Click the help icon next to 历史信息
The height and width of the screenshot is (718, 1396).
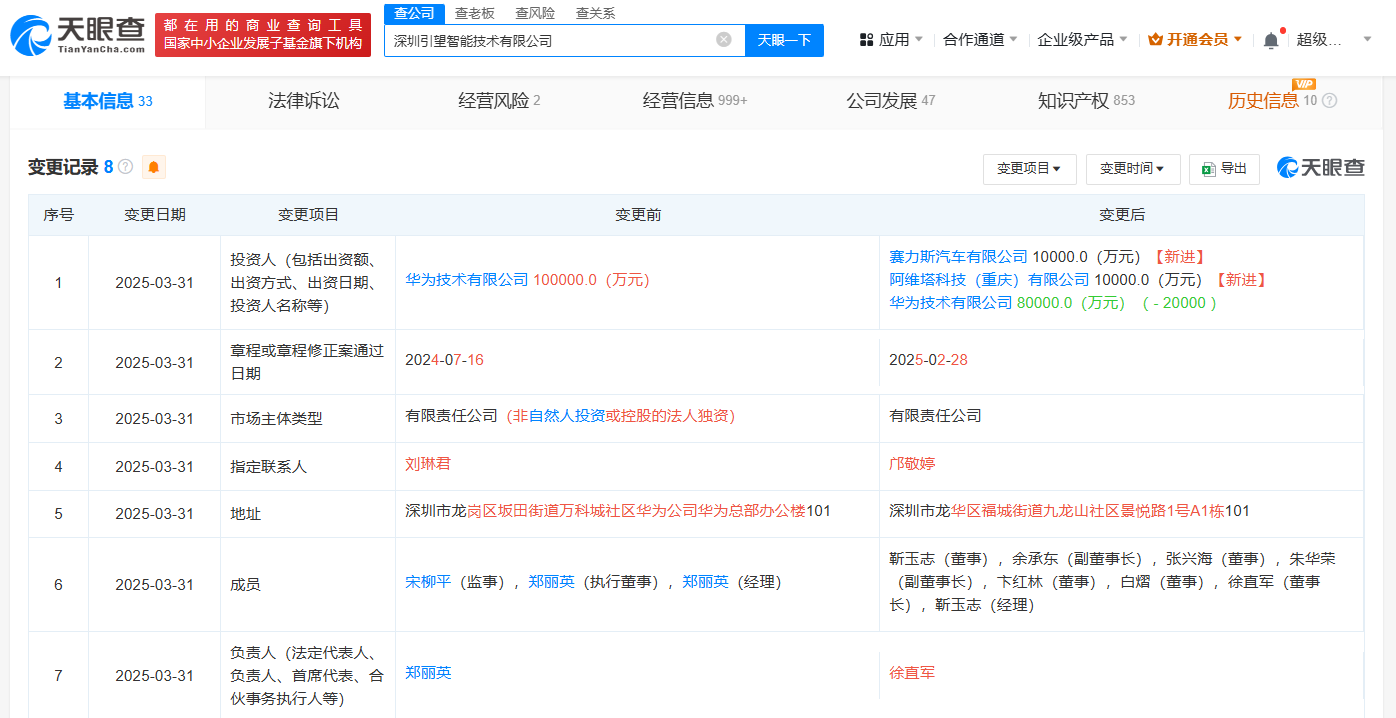[x=1329, y=101]
